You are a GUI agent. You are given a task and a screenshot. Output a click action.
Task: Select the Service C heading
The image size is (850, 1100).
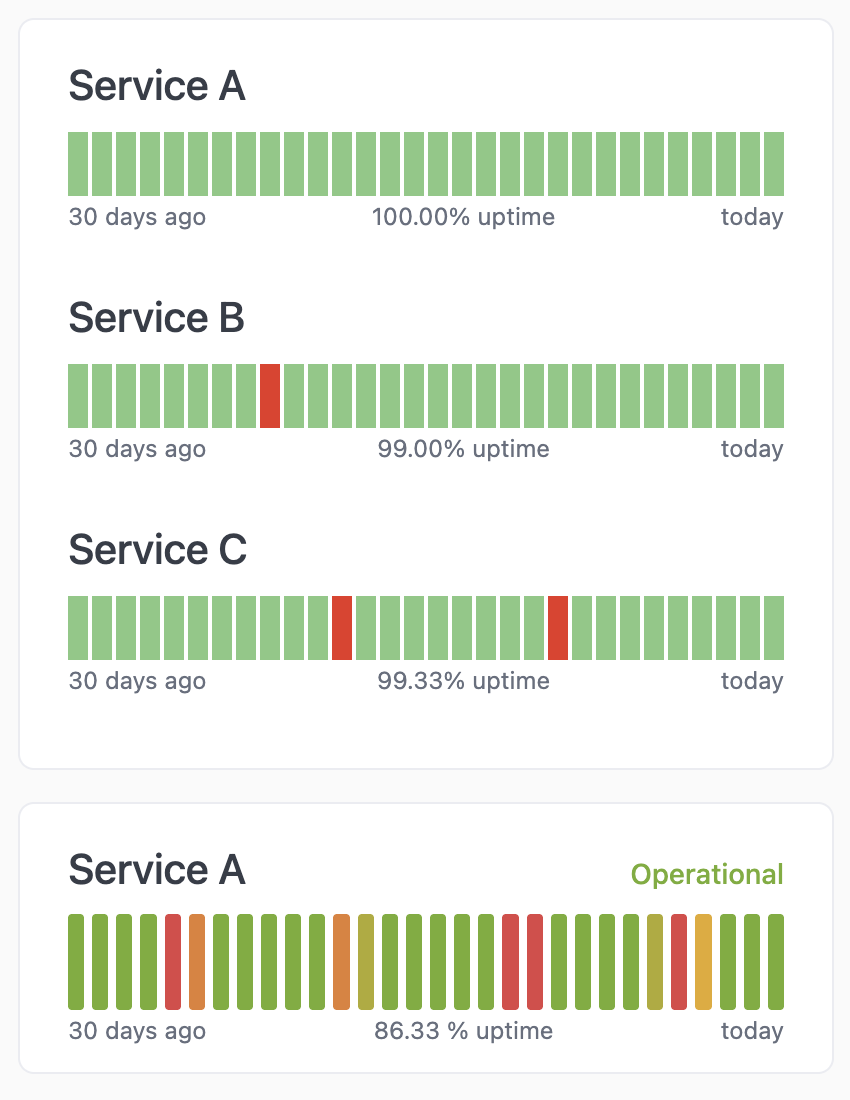pos(157,550)
